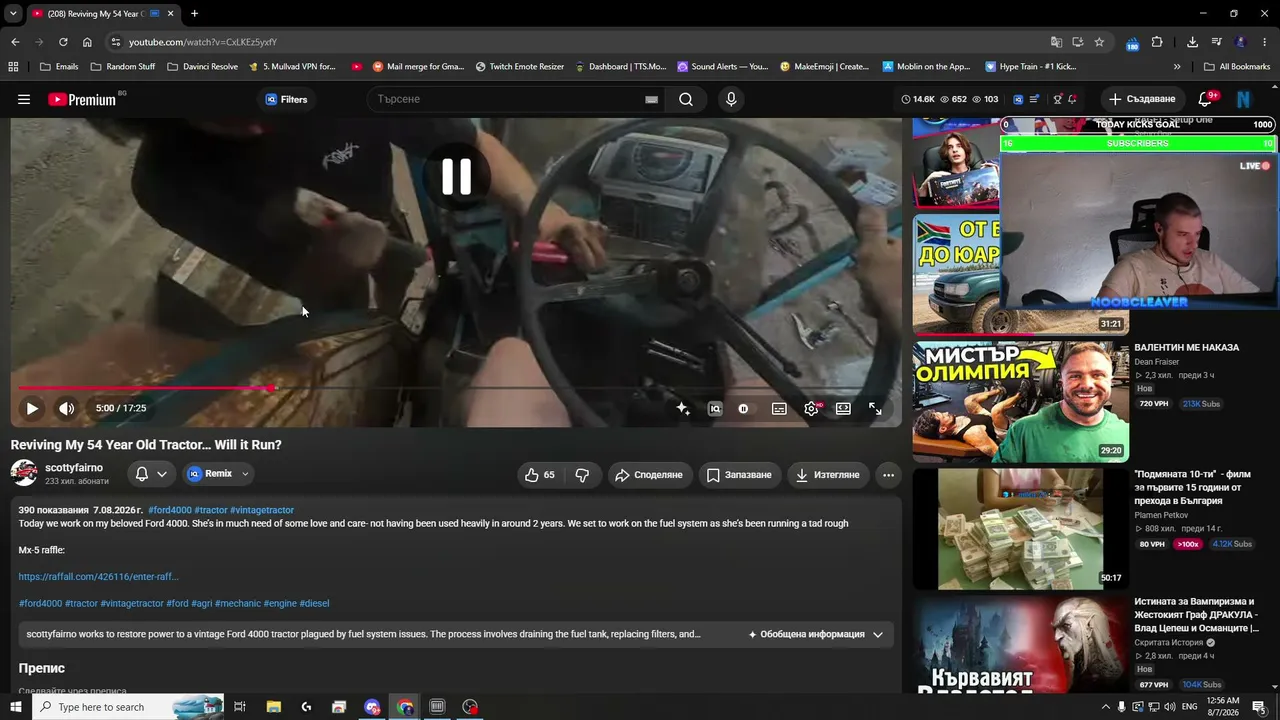The height and width of the screenshot is (720, 1280).
Task: Open YouTube notifications bell
Action: click(x=1205, y=99)
